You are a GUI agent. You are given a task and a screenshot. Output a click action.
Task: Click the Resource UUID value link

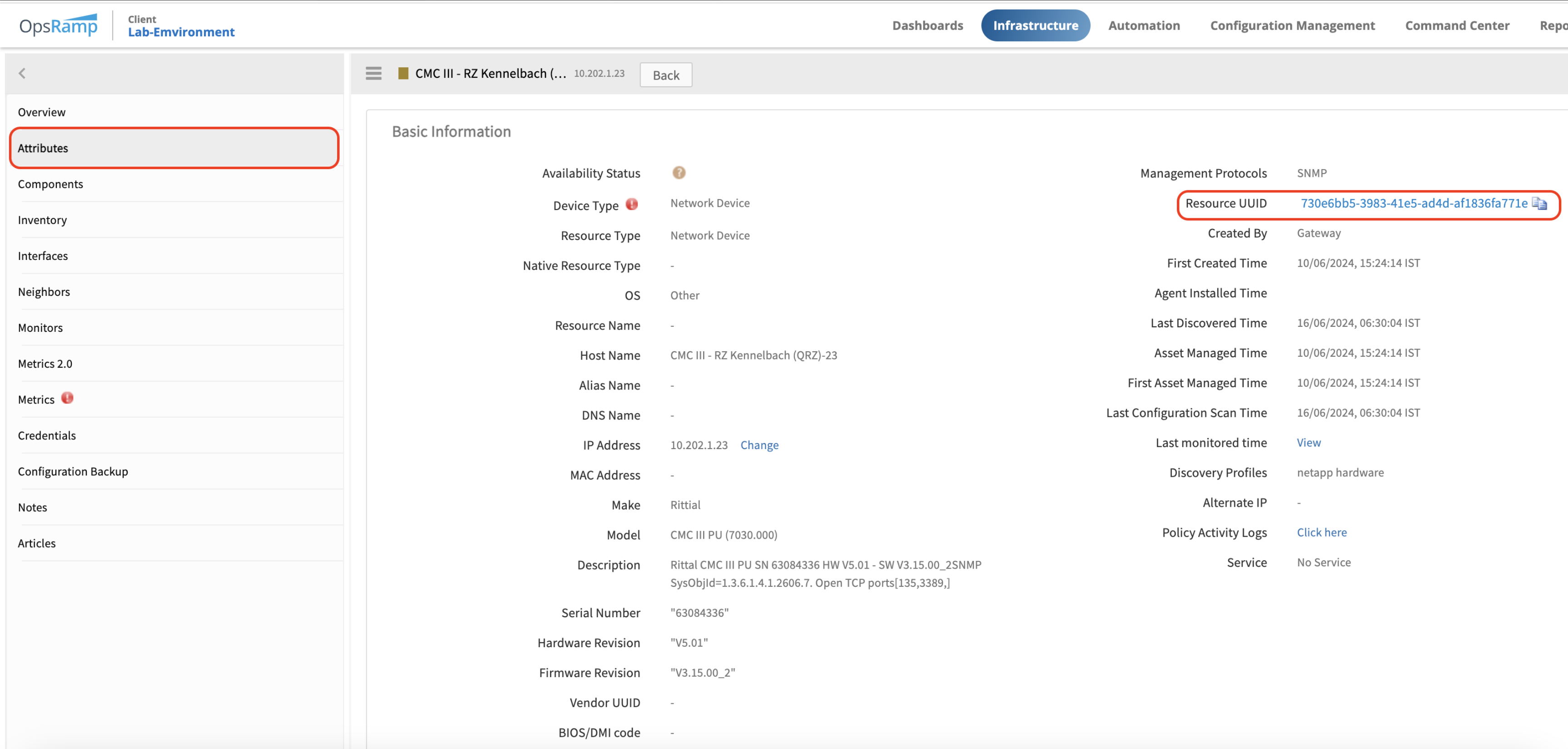click(x=1414, y=204)
